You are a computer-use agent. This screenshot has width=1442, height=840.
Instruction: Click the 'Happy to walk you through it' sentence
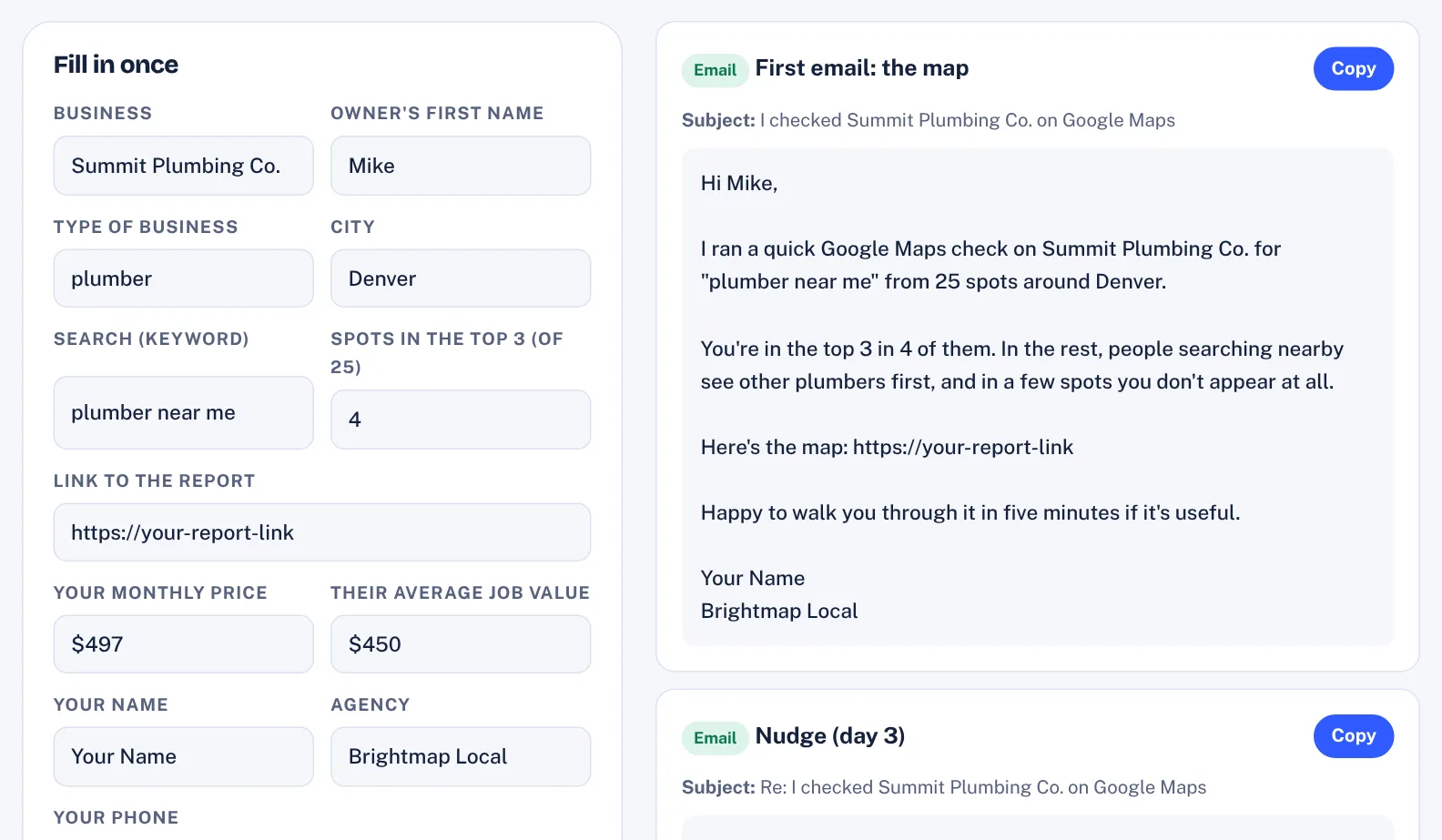pos(970,512)
